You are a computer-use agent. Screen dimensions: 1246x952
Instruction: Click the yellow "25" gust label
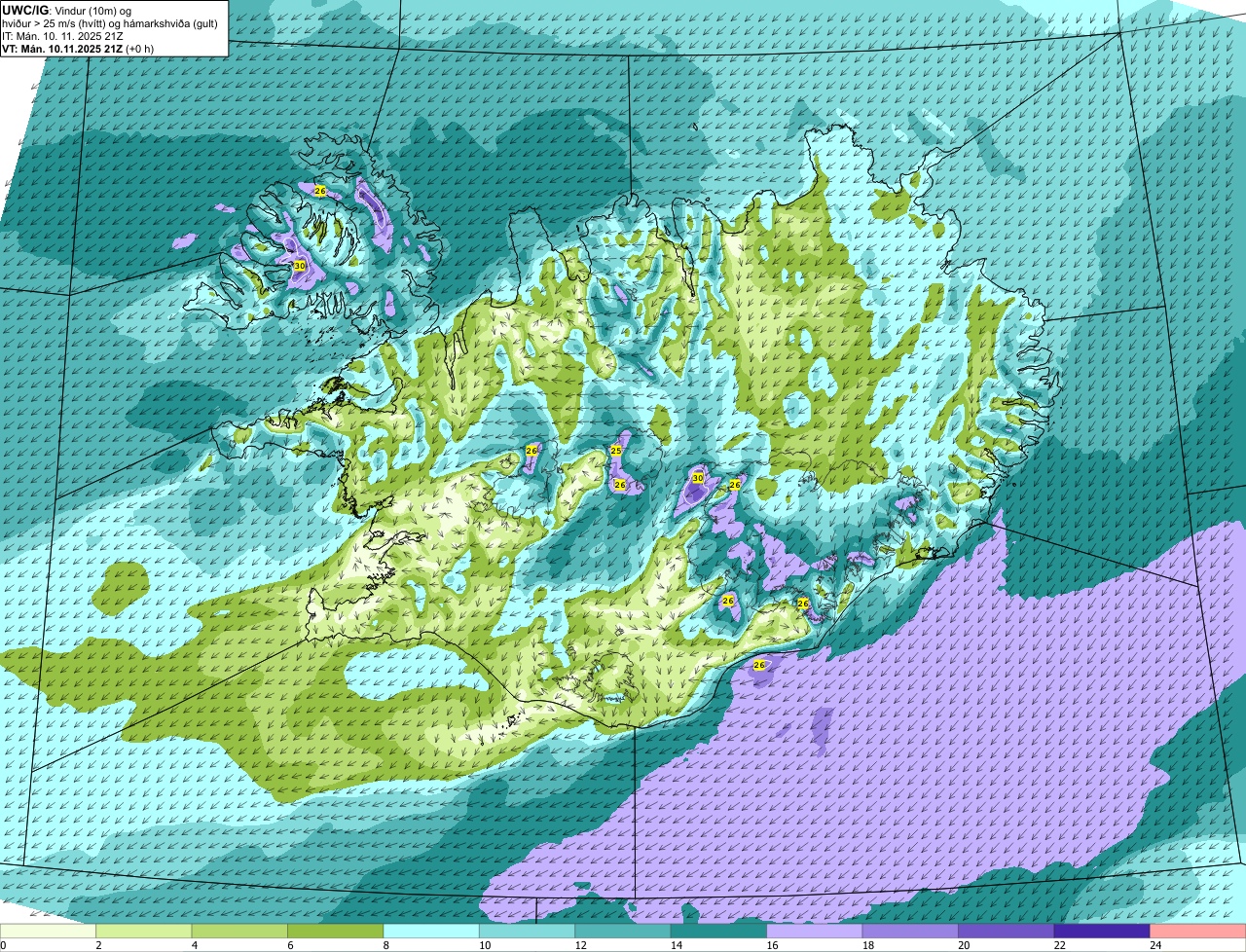point(616,451)
